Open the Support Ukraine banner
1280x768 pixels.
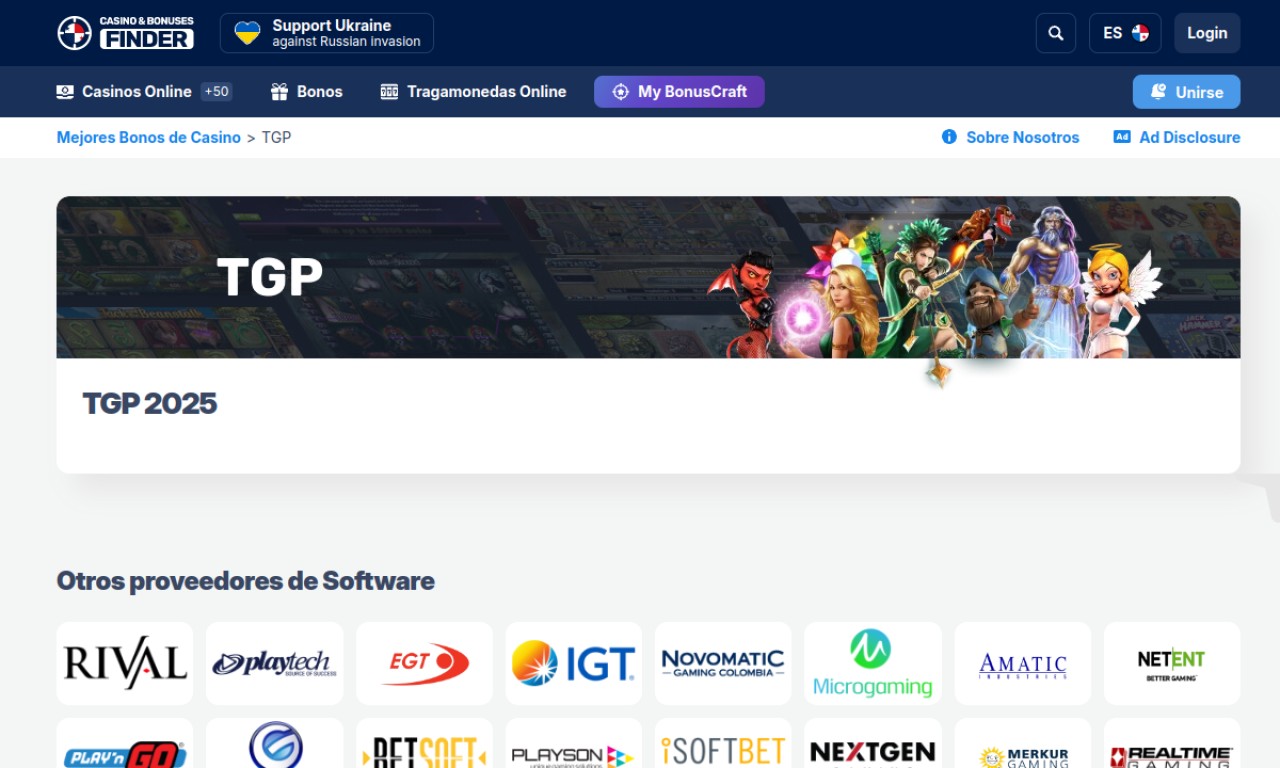tap(327, 33)
